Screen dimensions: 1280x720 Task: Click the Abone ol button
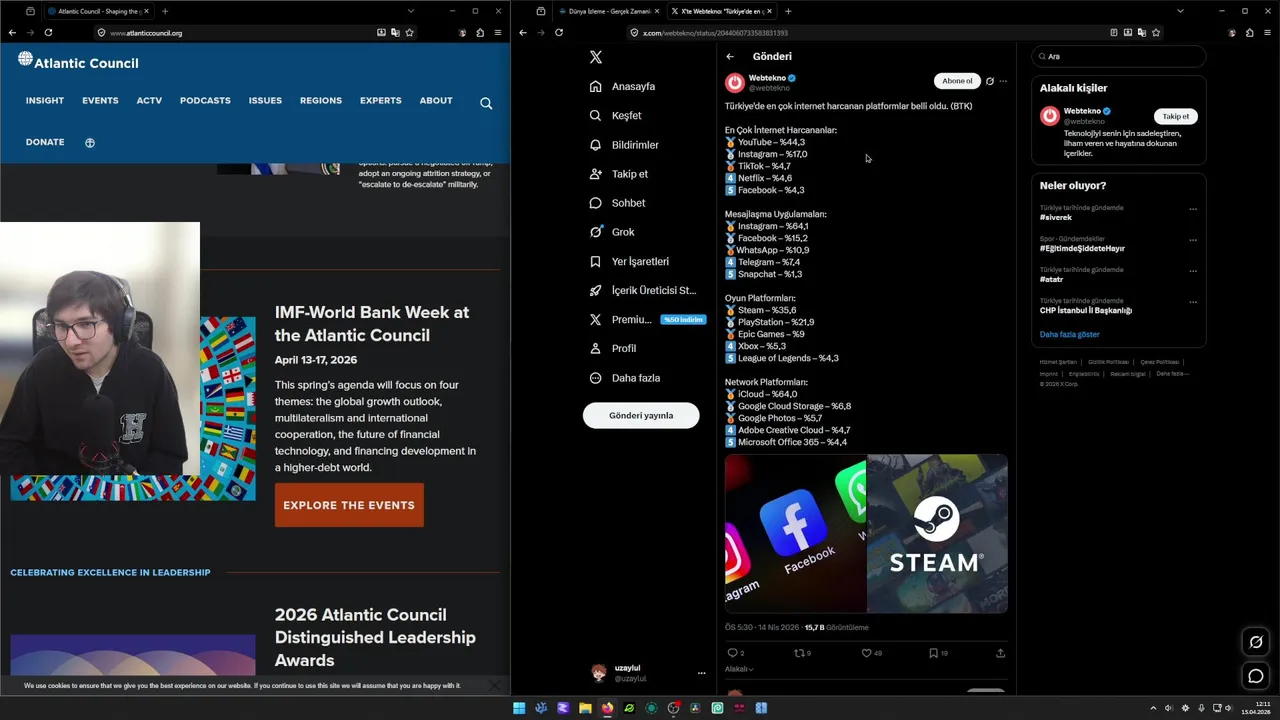tap(957, 81)
